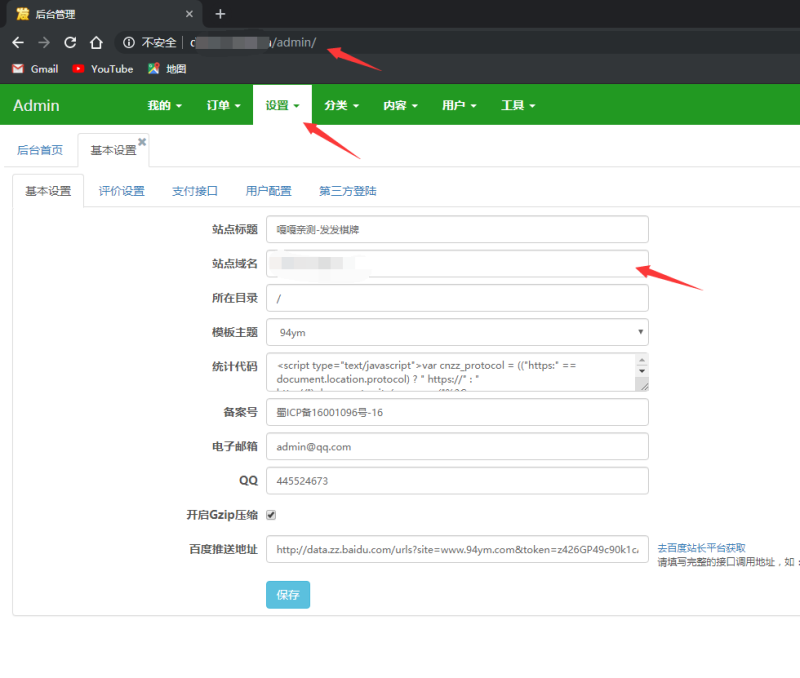Image resolution: width=800 pixels, height=678 pixels.
Task: Switch to the 用户配置 tab
Action: pos(268,191)
